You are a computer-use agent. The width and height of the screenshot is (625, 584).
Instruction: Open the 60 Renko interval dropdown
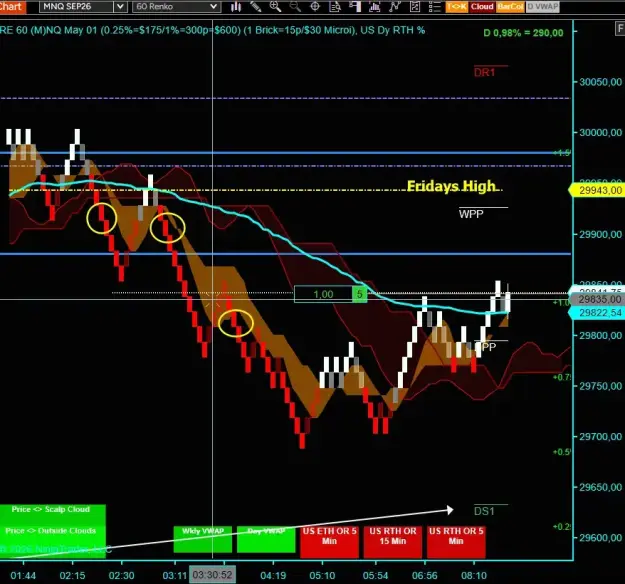[x=176, y=6]
